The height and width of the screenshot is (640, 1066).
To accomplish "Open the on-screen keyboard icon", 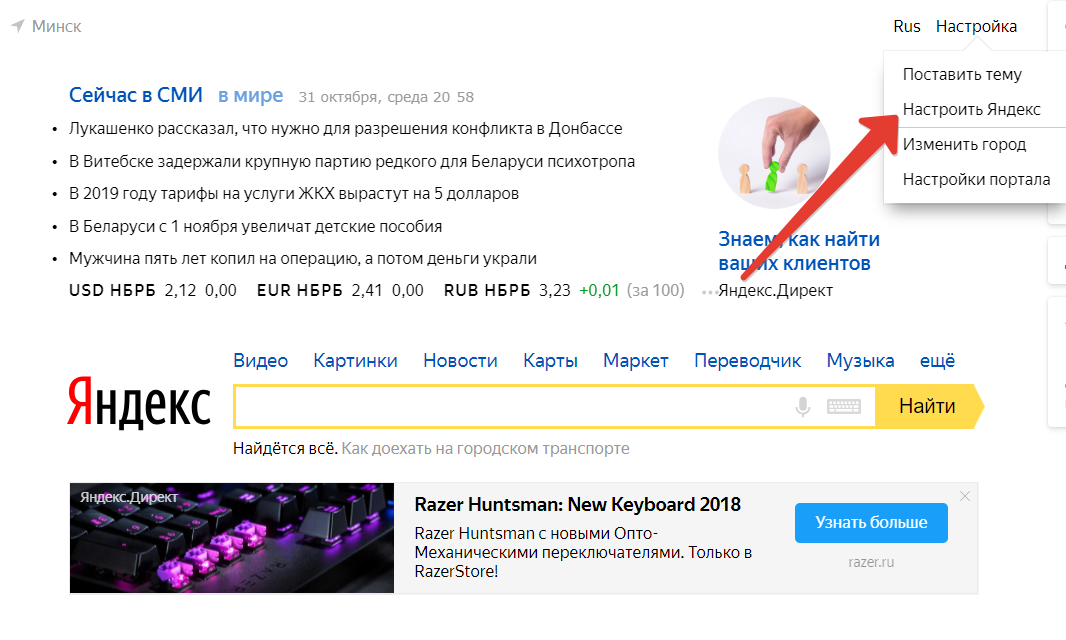I will pyautogui.click(x=844, y=407).
